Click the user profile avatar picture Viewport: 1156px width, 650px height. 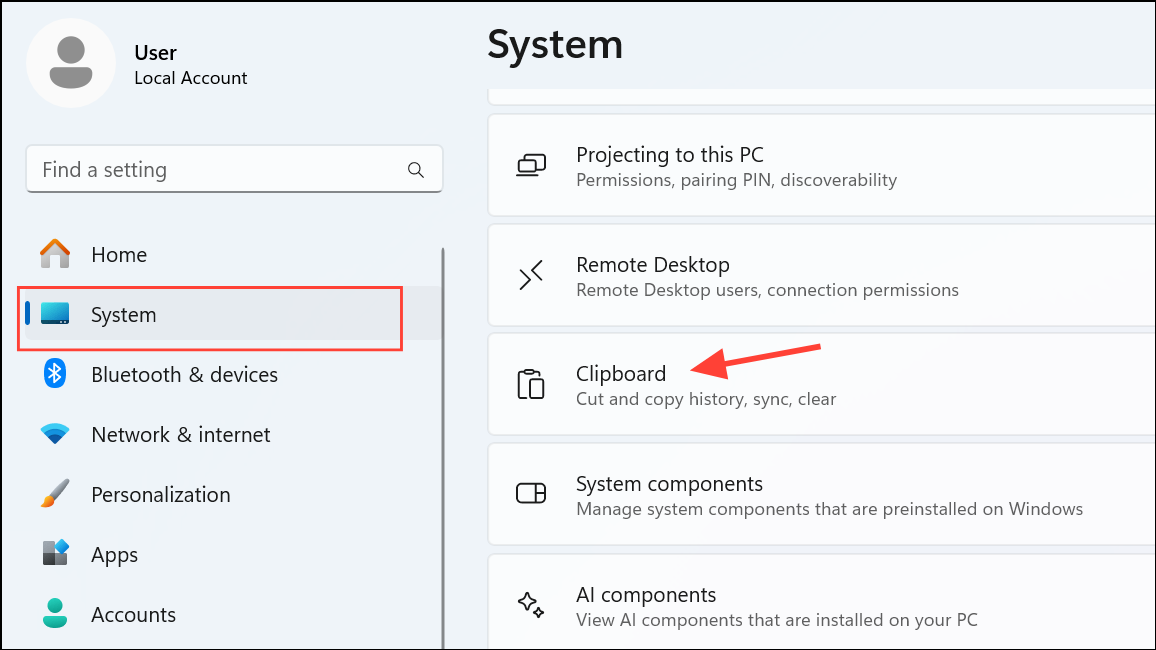[71, 62]
